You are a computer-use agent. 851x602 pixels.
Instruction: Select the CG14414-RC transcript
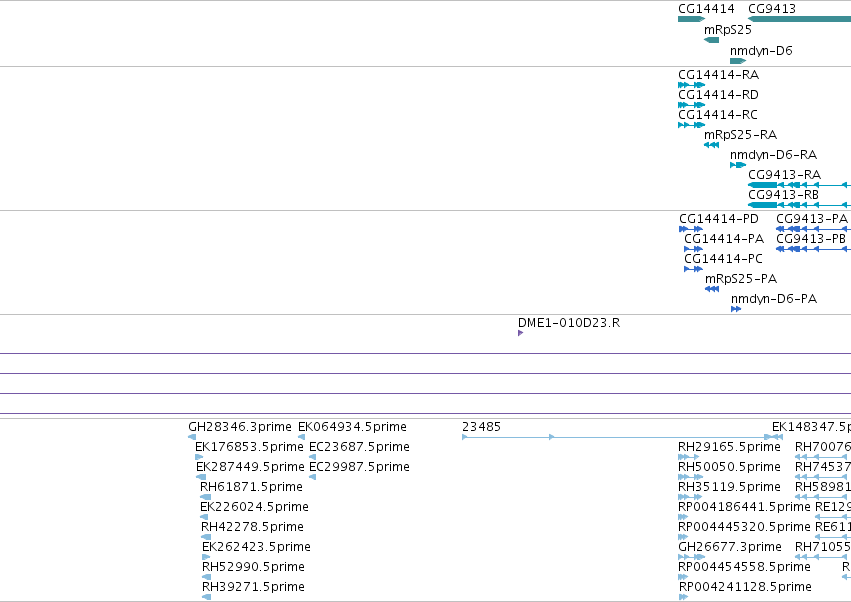pyautogui.click(x=691, y=125)
